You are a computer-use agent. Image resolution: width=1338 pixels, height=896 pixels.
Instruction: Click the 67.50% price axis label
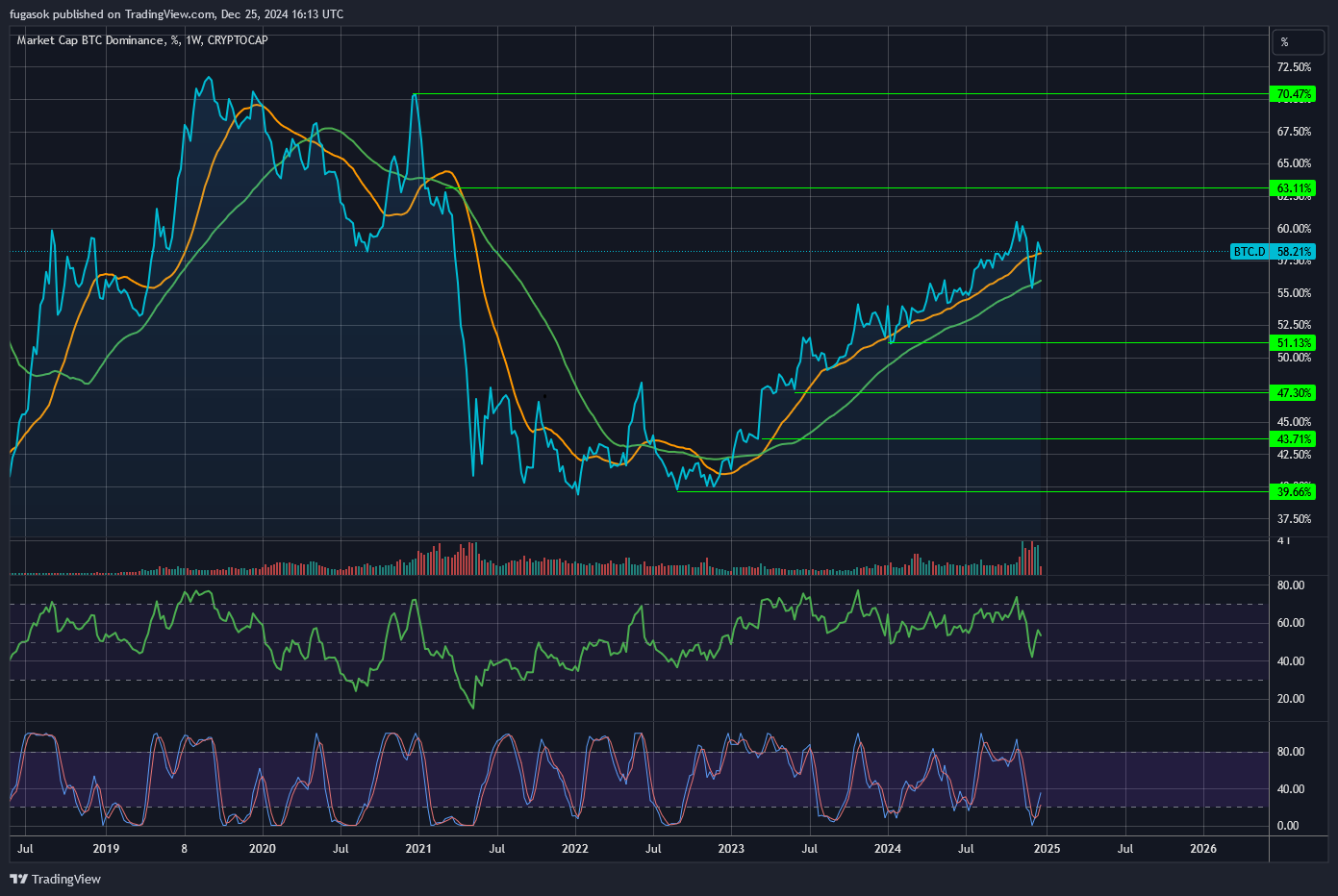[1294, 132]
